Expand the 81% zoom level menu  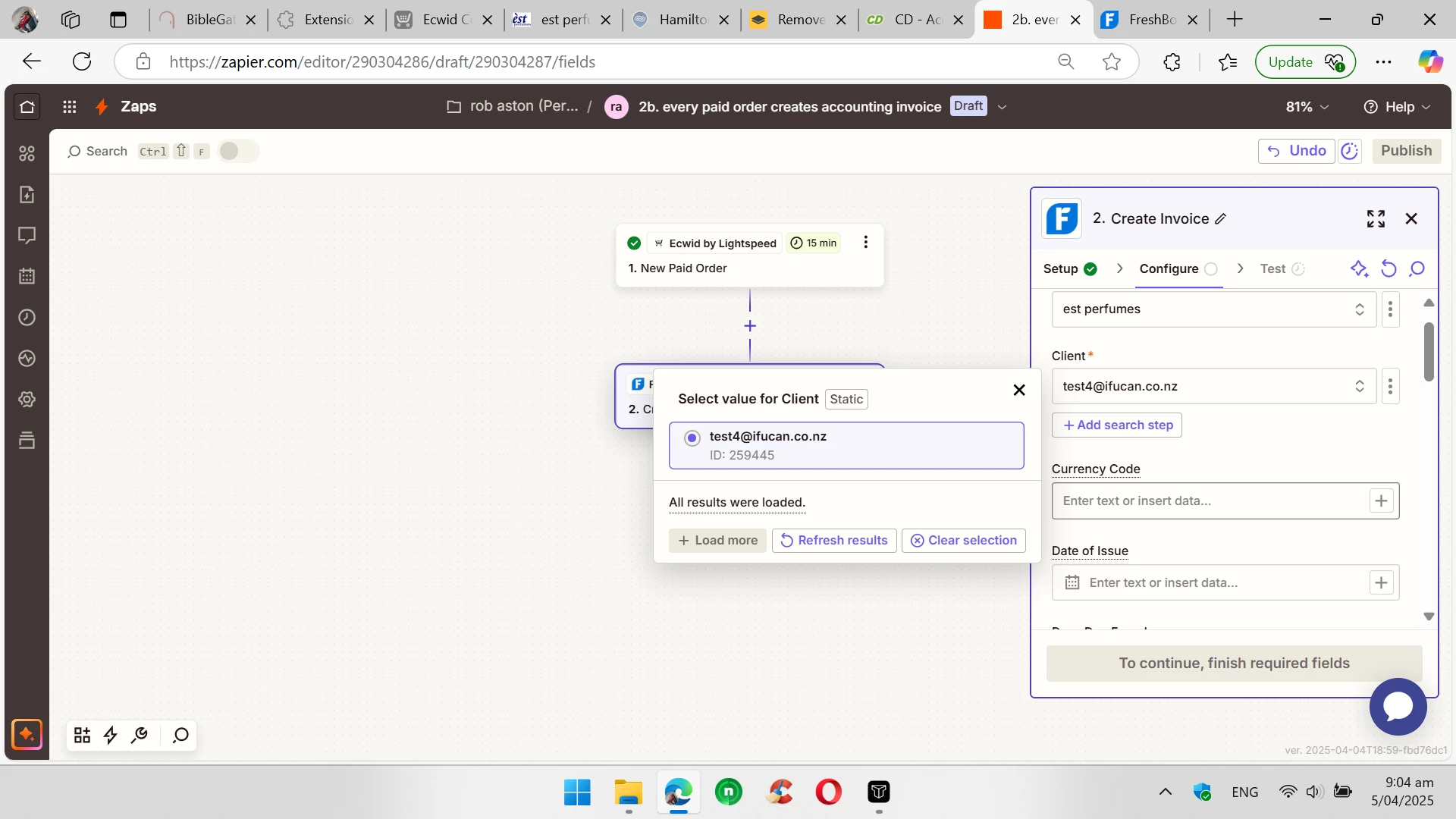(x=1307, y=107)
